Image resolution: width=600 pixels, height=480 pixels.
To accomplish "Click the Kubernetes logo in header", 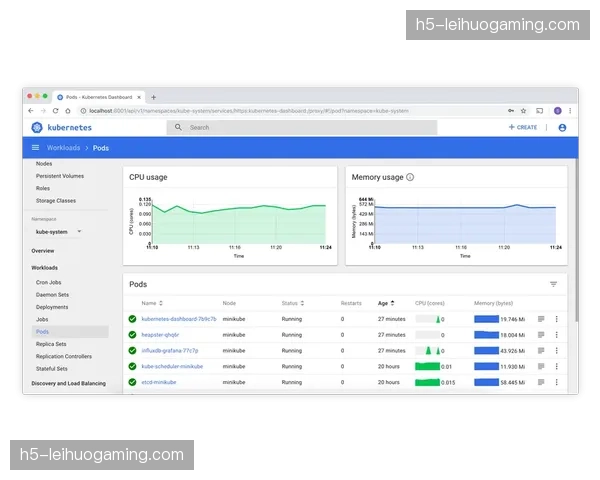I will 37,128.
